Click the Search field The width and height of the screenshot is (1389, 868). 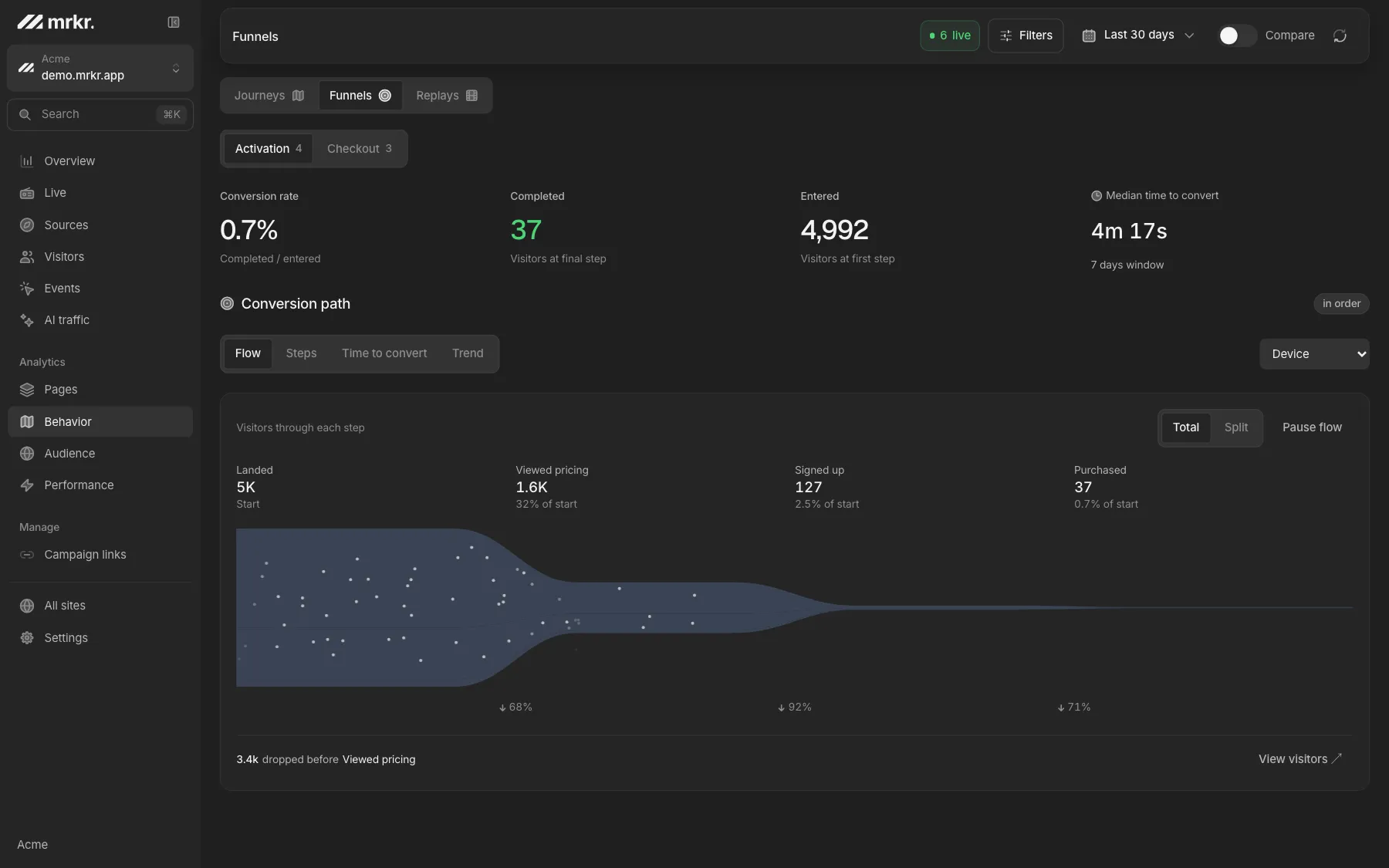tap(100, 115)
